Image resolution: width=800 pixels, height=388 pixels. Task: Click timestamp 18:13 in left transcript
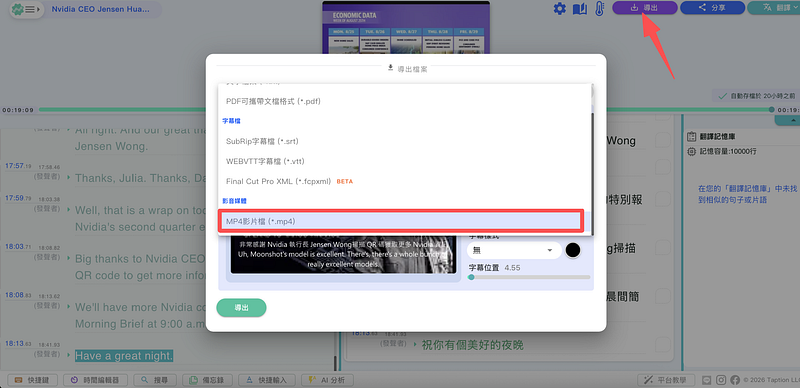[17, 344]
